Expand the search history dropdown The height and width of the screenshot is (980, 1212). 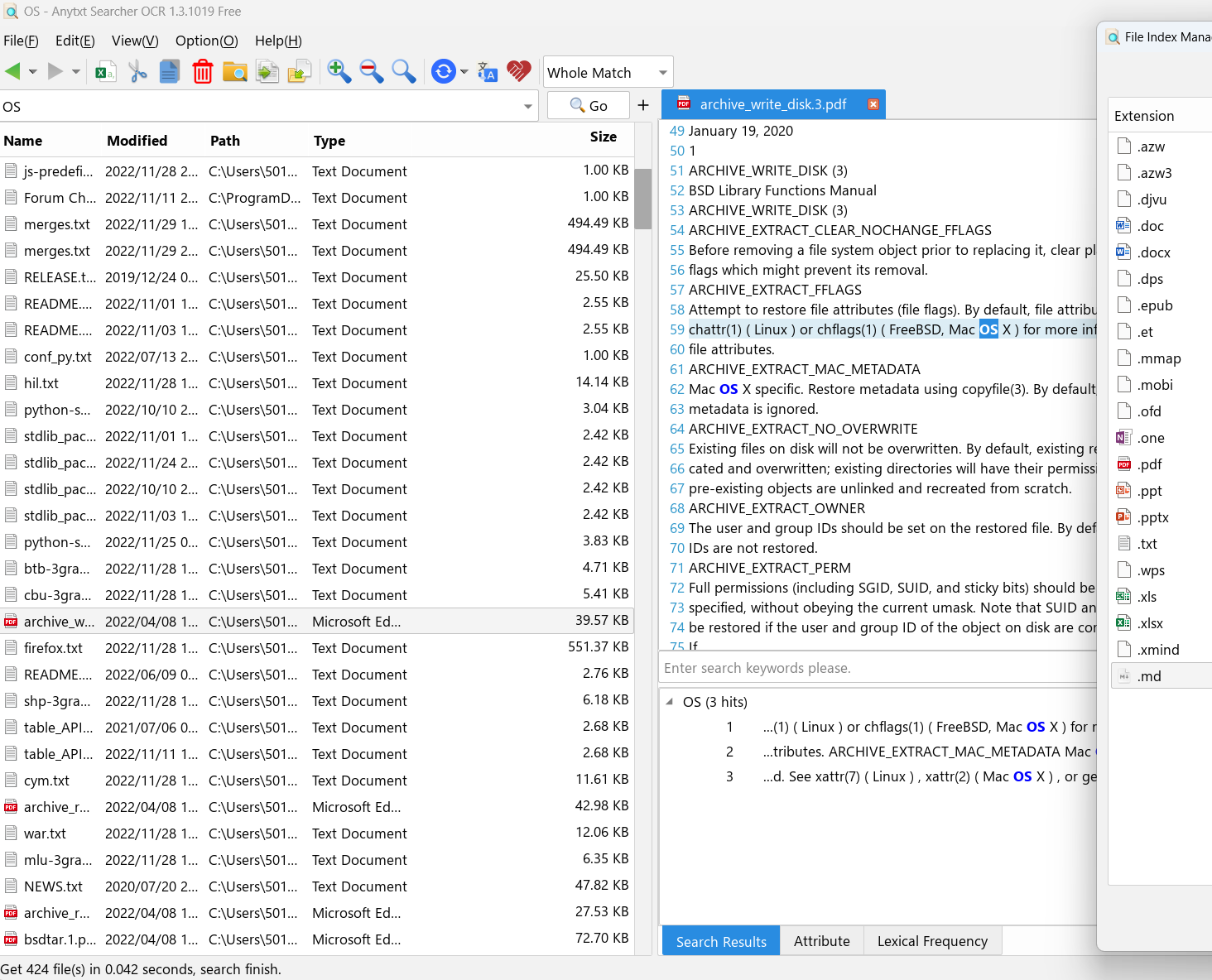[528, 107]
